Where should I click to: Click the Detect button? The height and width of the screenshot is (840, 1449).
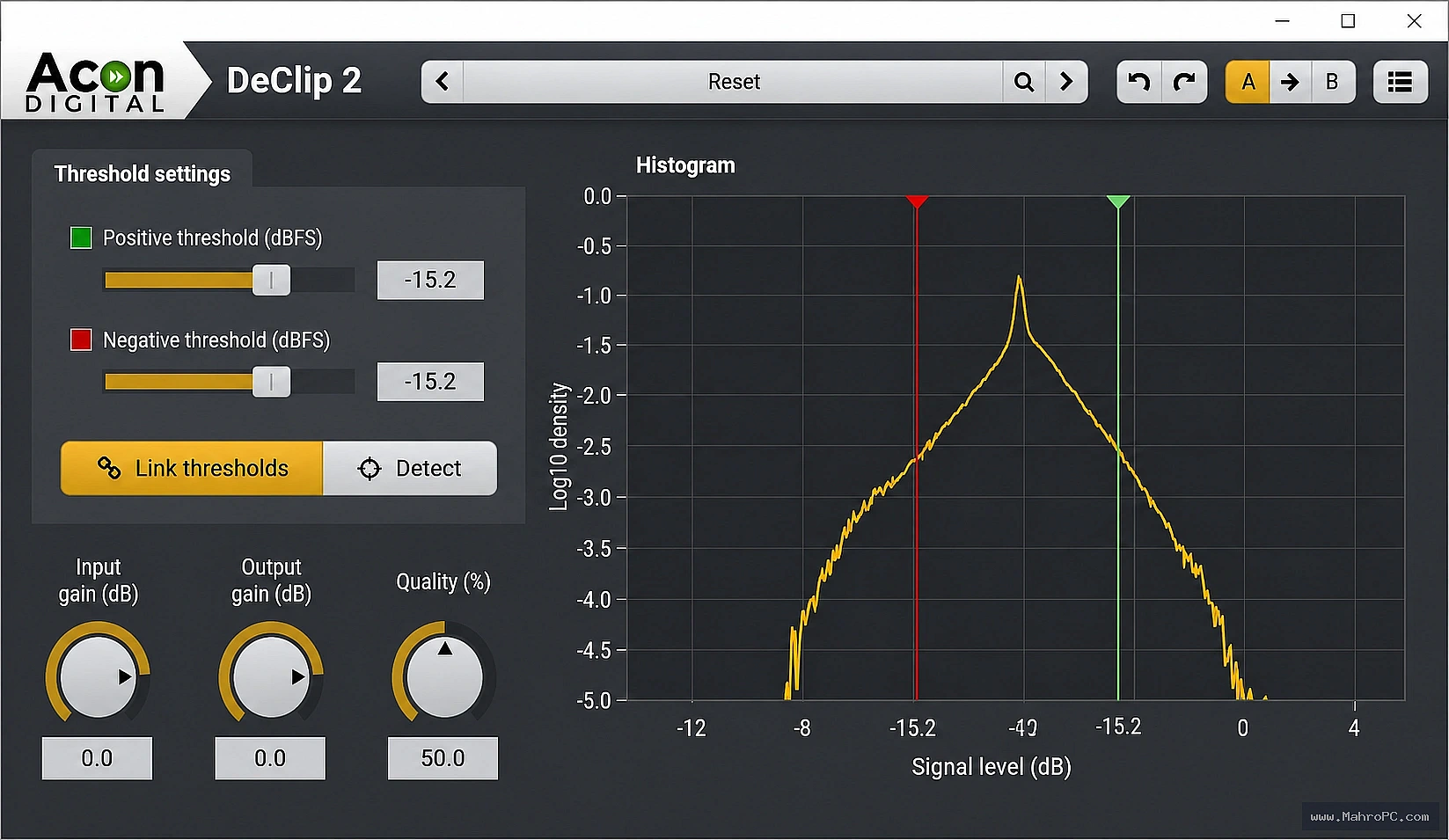coord(410,468)
